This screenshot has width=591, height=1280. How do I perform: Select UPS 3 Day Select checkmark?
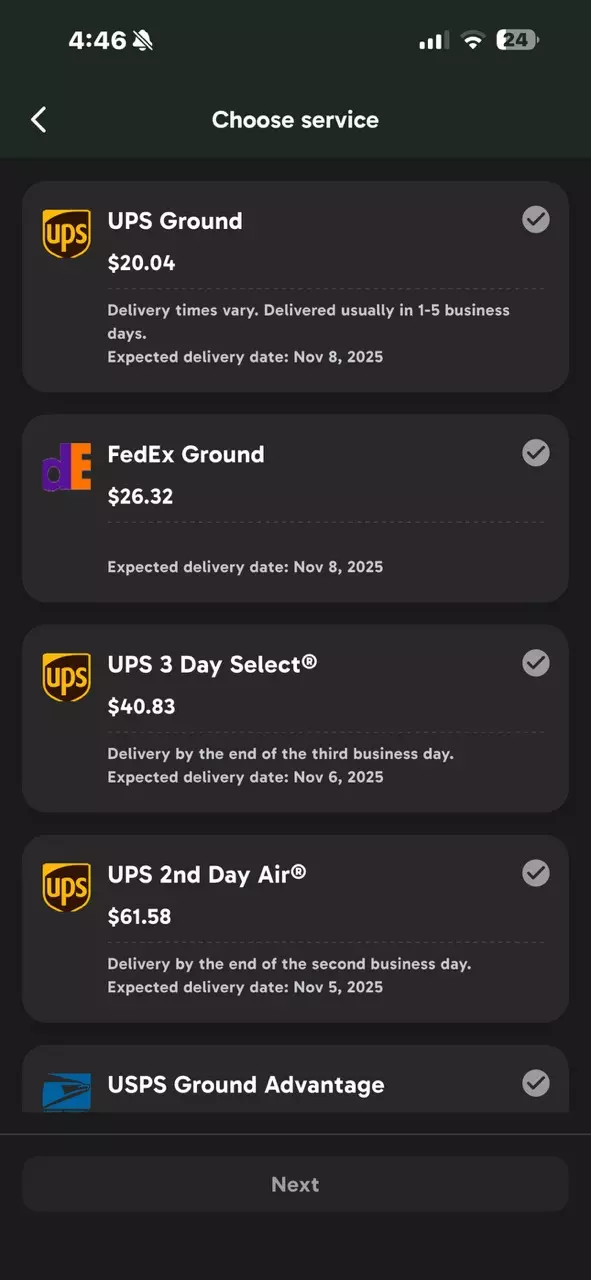536,663
